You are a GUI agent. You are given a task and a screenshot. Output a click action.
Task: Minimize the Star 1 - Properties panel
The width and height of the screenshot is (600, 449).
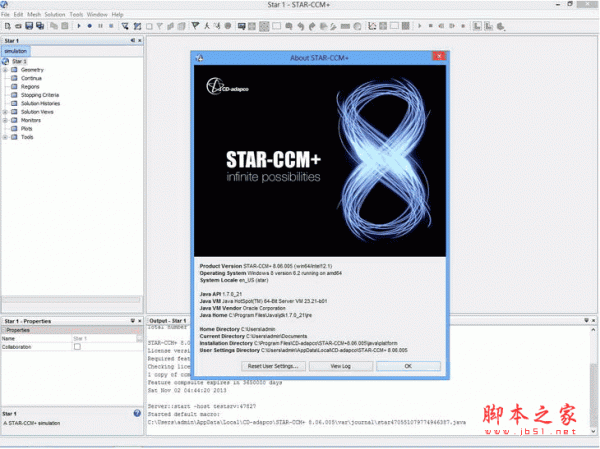coord(133,321)
